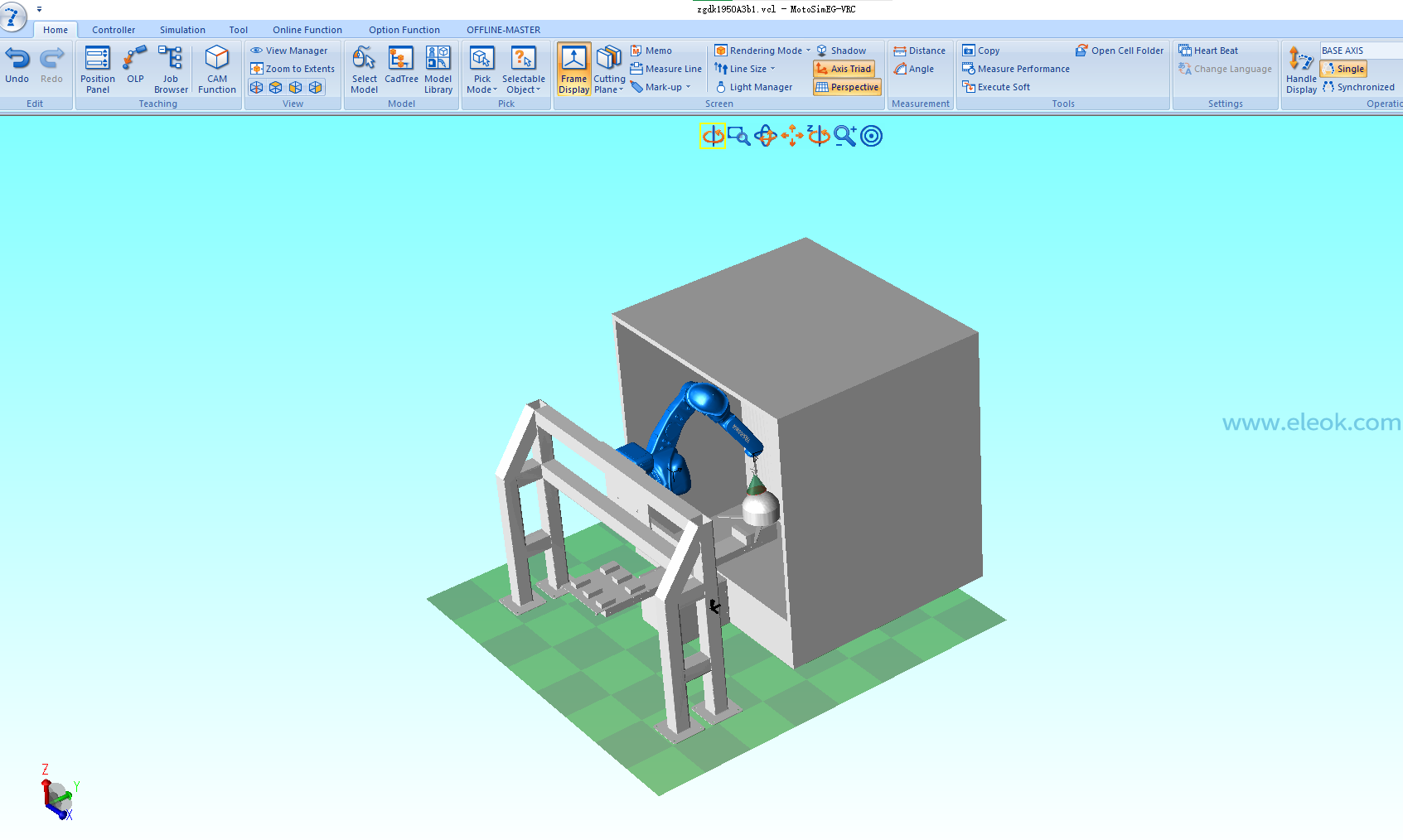The image size is (1403, 840).
Task: Click the BASE AXIS selection box
Action: click(1362, 51)
